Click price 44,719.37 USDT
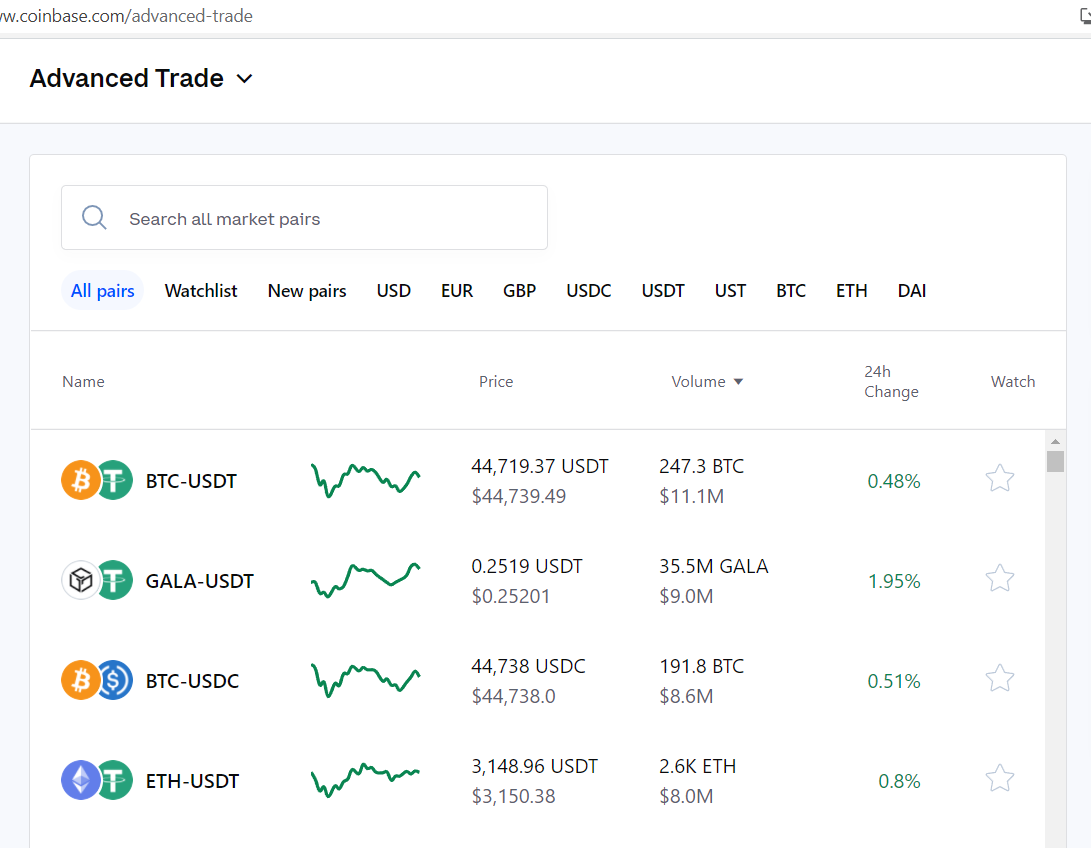The width and height of the screenshot is (1091, 848). point(540,466)
